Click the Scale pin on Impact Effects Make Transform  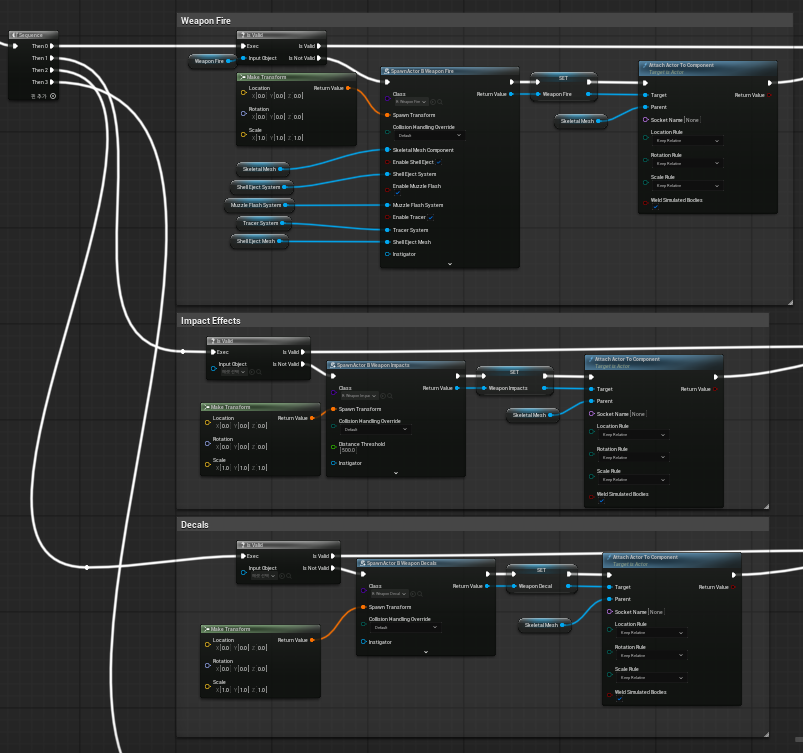[207, 464]
